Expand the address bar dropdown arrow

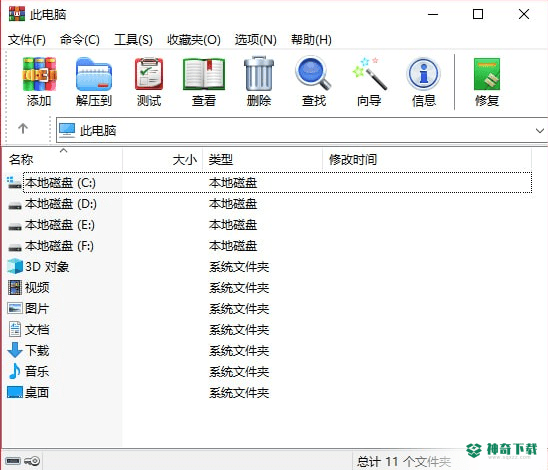click(x=540, y=130)
